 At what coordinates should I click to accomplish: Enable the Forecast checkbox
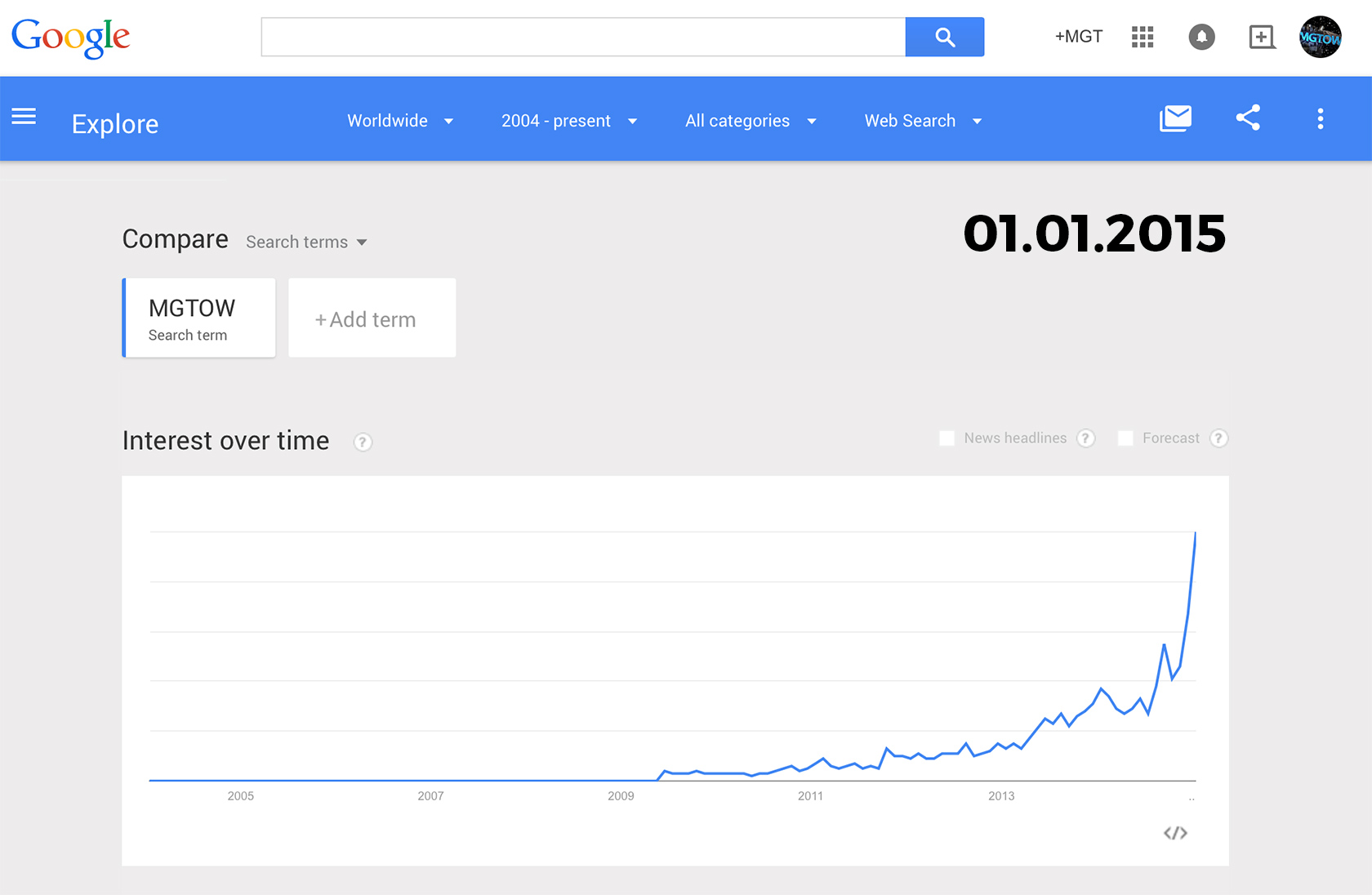click(1125, 439)
